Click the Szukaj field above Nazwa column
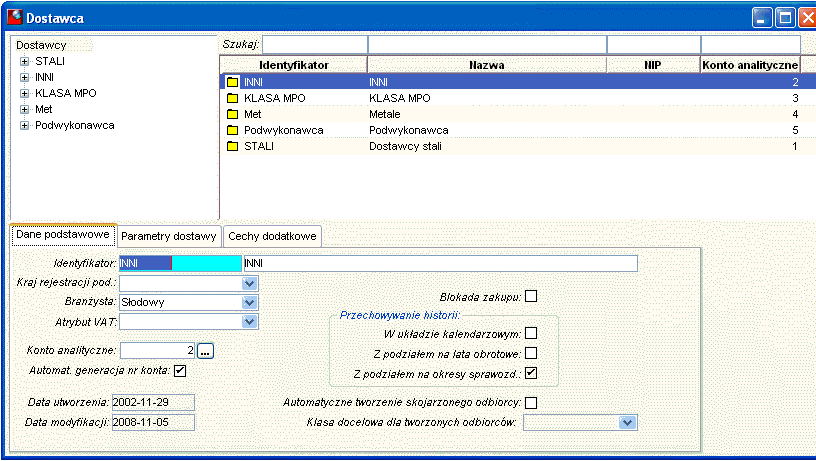816x461 pixels. click(x=487, y=45)
